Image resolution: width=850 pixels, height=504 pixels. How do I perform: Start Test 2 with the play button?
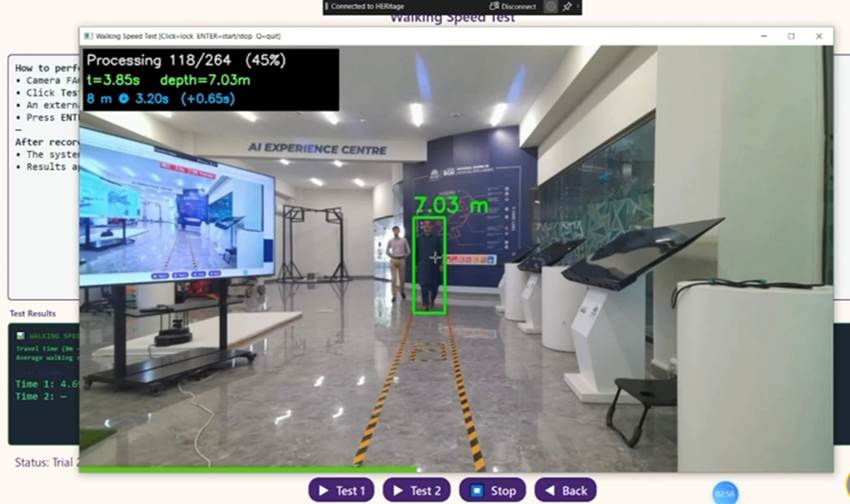(417, 490)
